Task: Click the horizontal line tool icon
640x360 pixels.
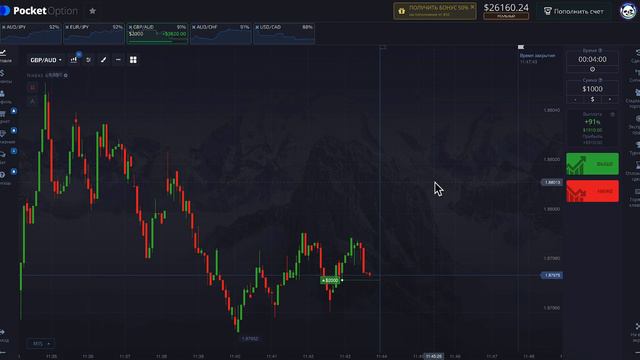Action: [118, 60]
